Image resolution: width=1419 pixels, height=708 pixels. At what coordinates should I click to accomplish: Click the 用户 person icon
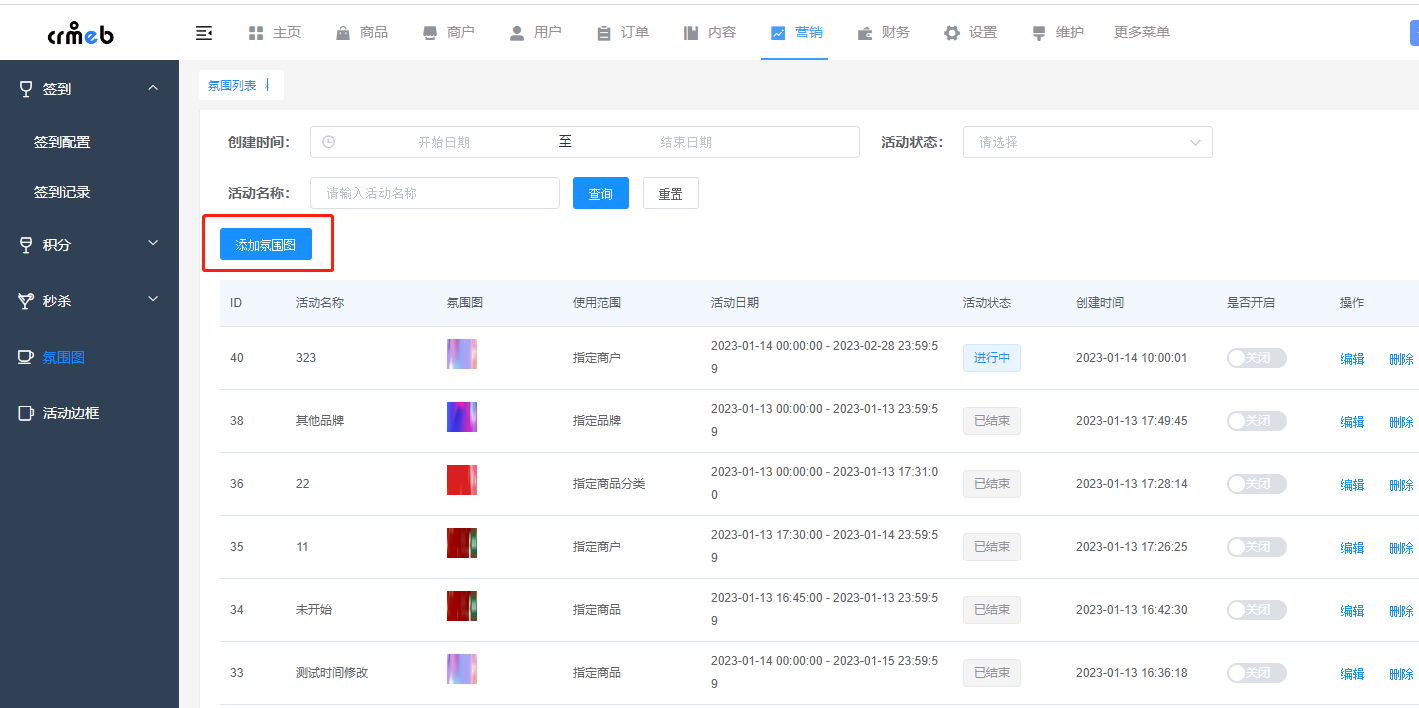click(517, 33)
